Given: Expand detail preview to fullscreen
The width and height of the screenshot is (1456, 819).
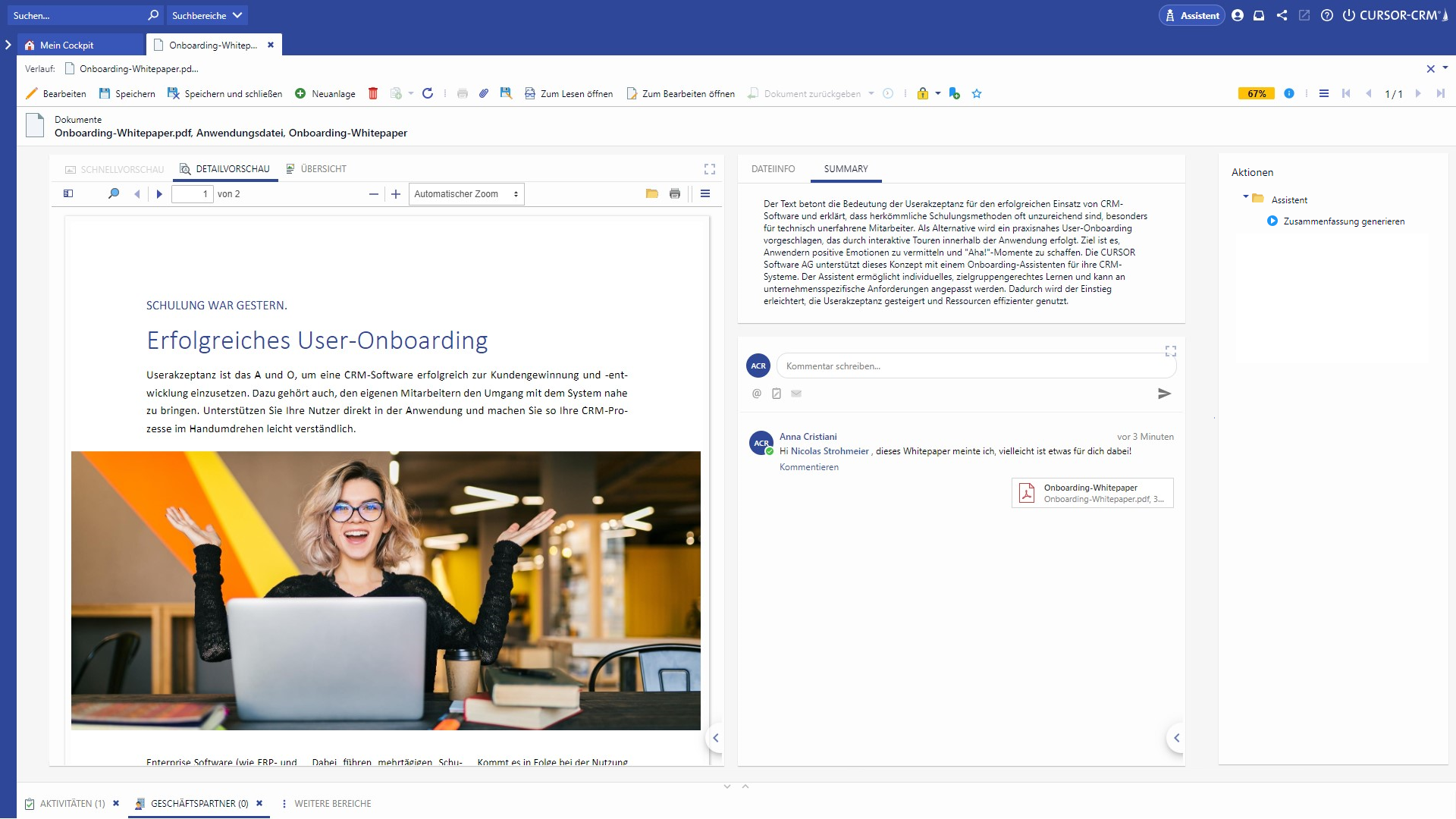Looking at the screenshot, I should coord(710,169).
